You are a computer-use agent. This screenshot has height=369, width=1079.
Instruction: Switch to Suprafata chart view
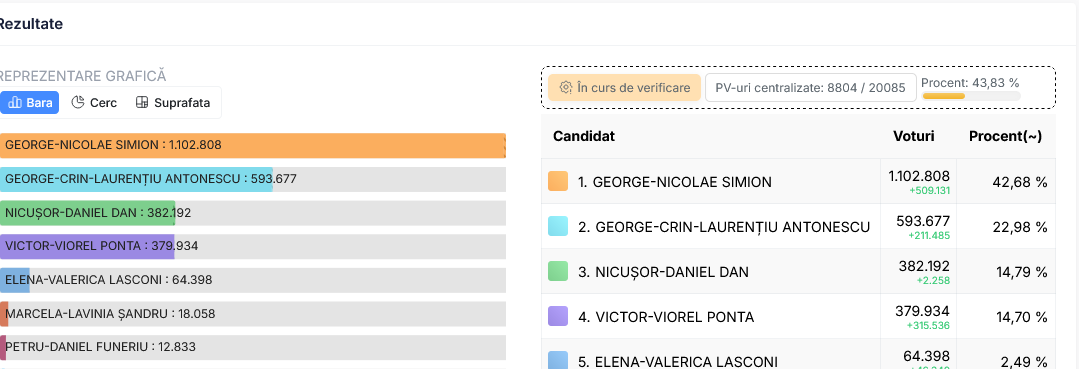[173, 103]
